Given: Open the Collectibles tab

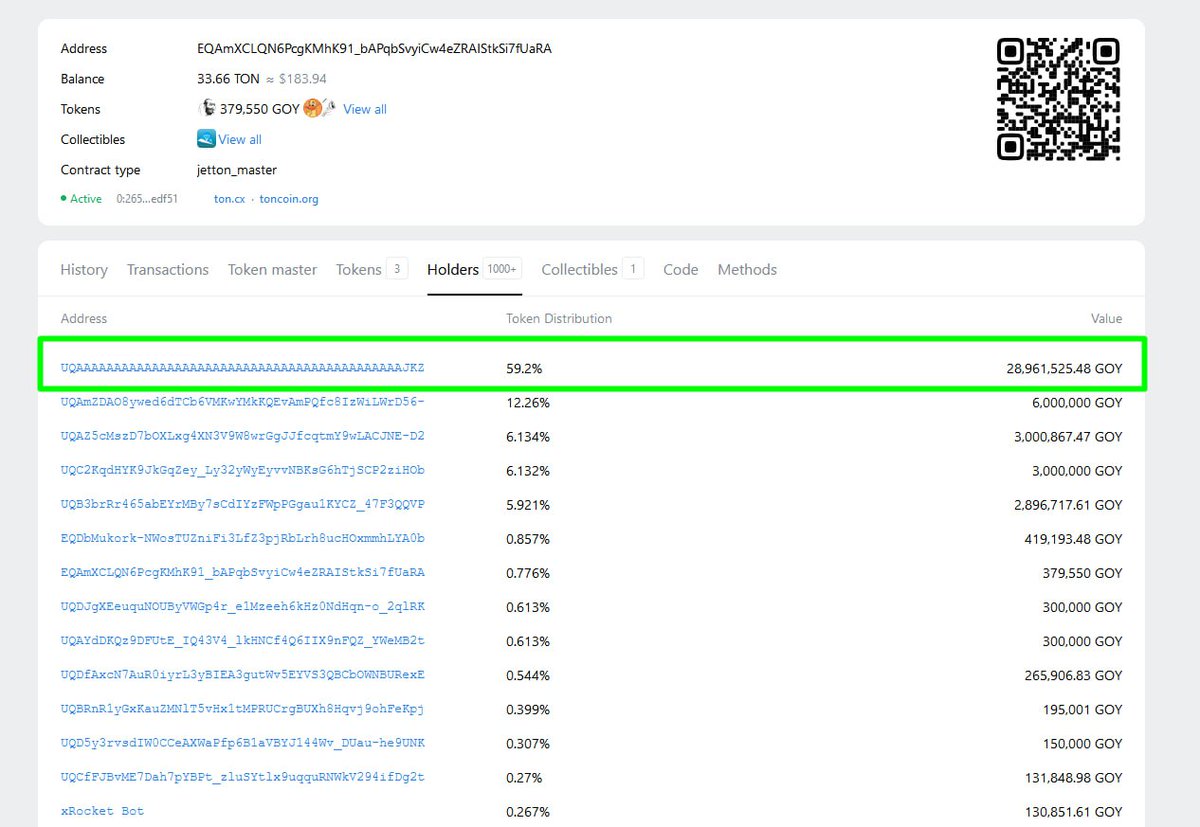Looking at the screenshot, I should tap(583, 269).
